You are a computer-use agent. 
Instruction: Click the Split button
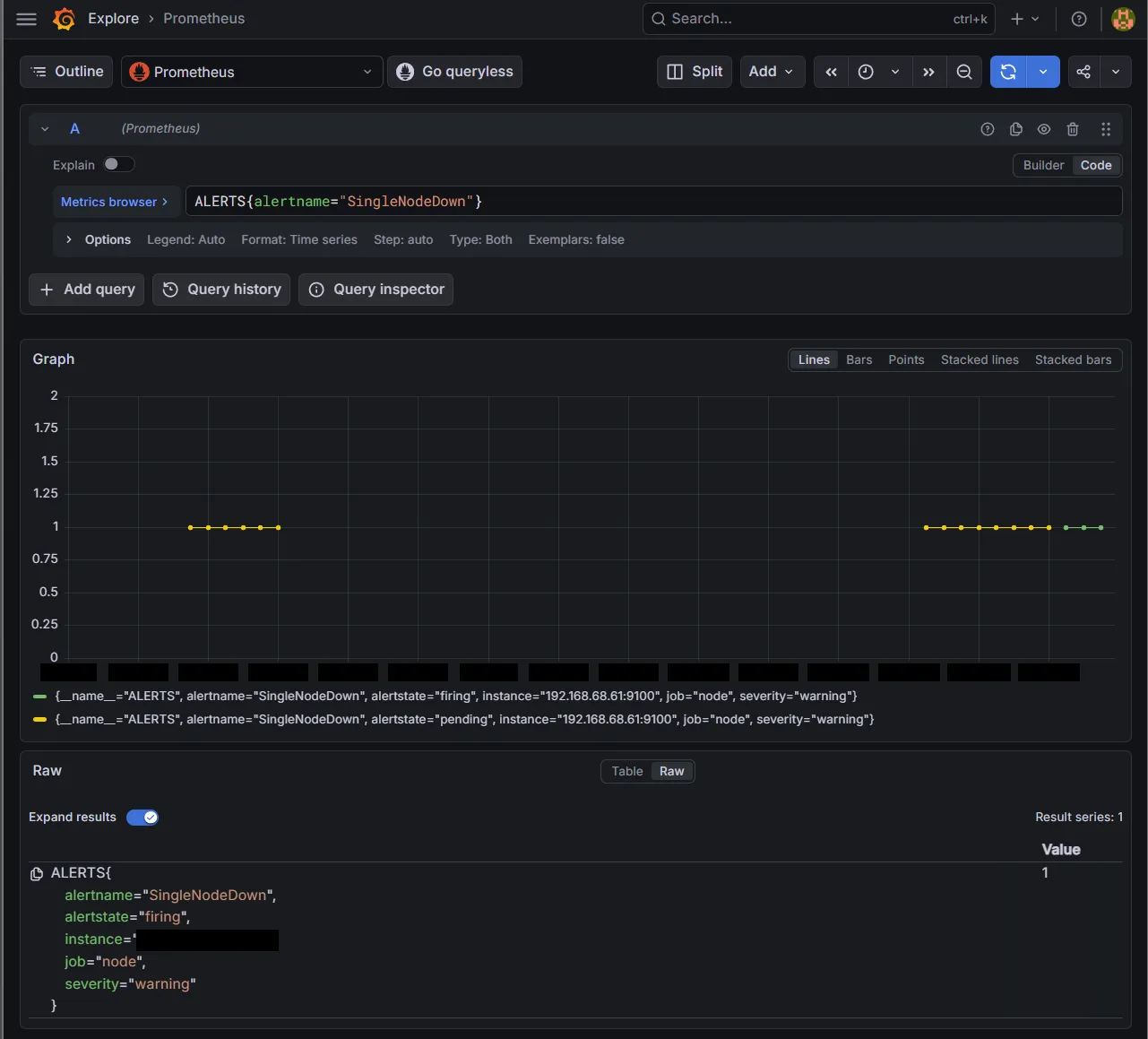pyautogui.click(x=695, y=72)
